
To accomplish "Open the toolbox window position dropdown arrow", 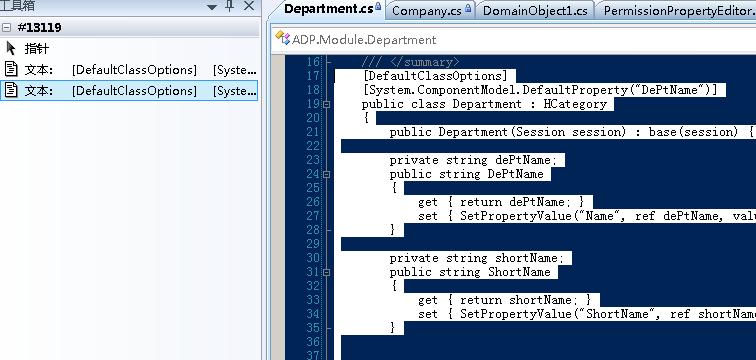I will (x=212, y=7).
